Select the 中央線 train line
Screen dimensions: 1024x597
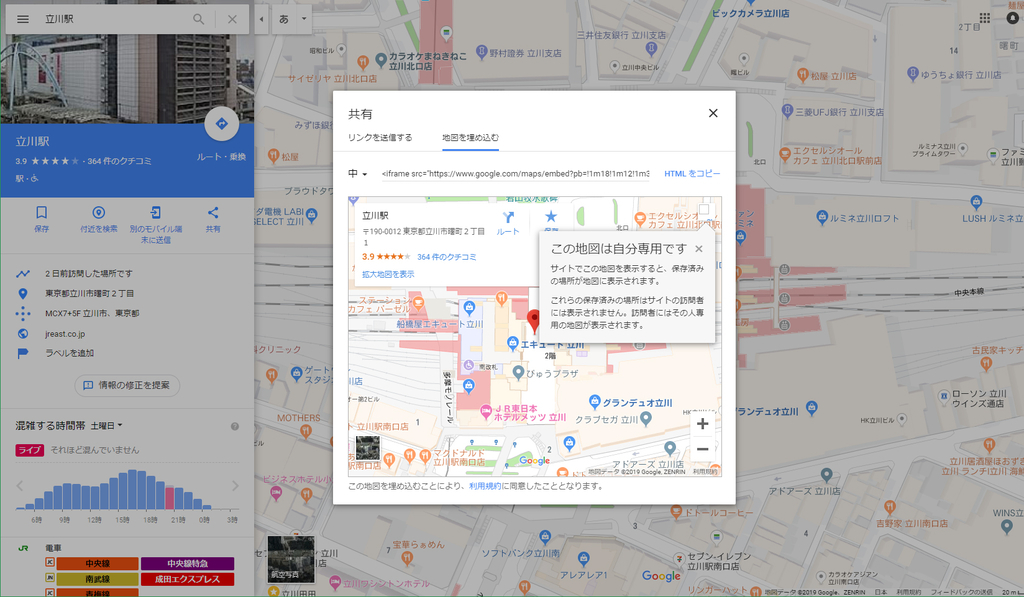pos(97,563)
